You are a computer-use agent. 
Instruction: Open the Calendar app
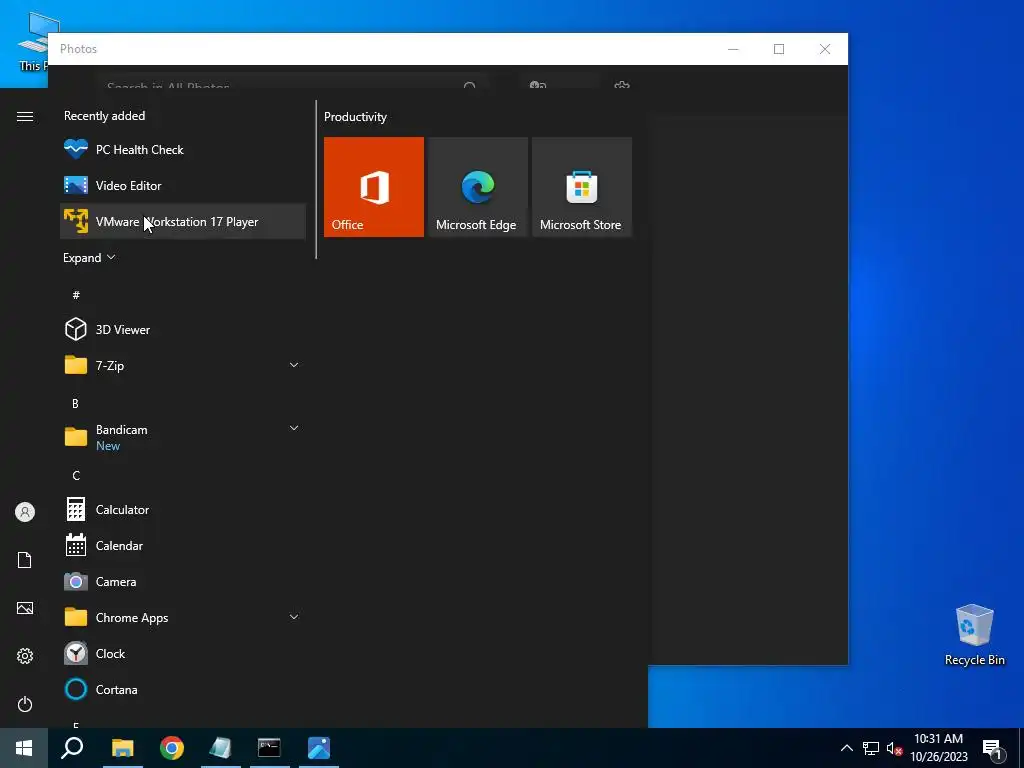click(x=183, y=545)
